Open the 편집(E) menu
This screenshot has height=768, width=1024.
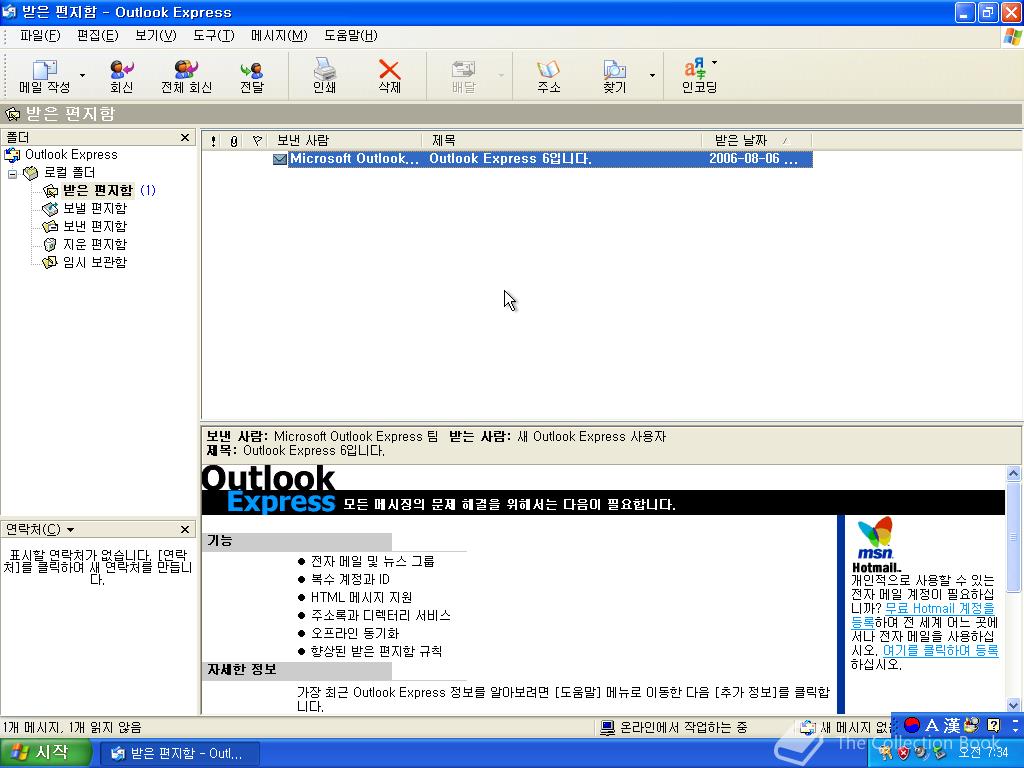tap(97, 35)
